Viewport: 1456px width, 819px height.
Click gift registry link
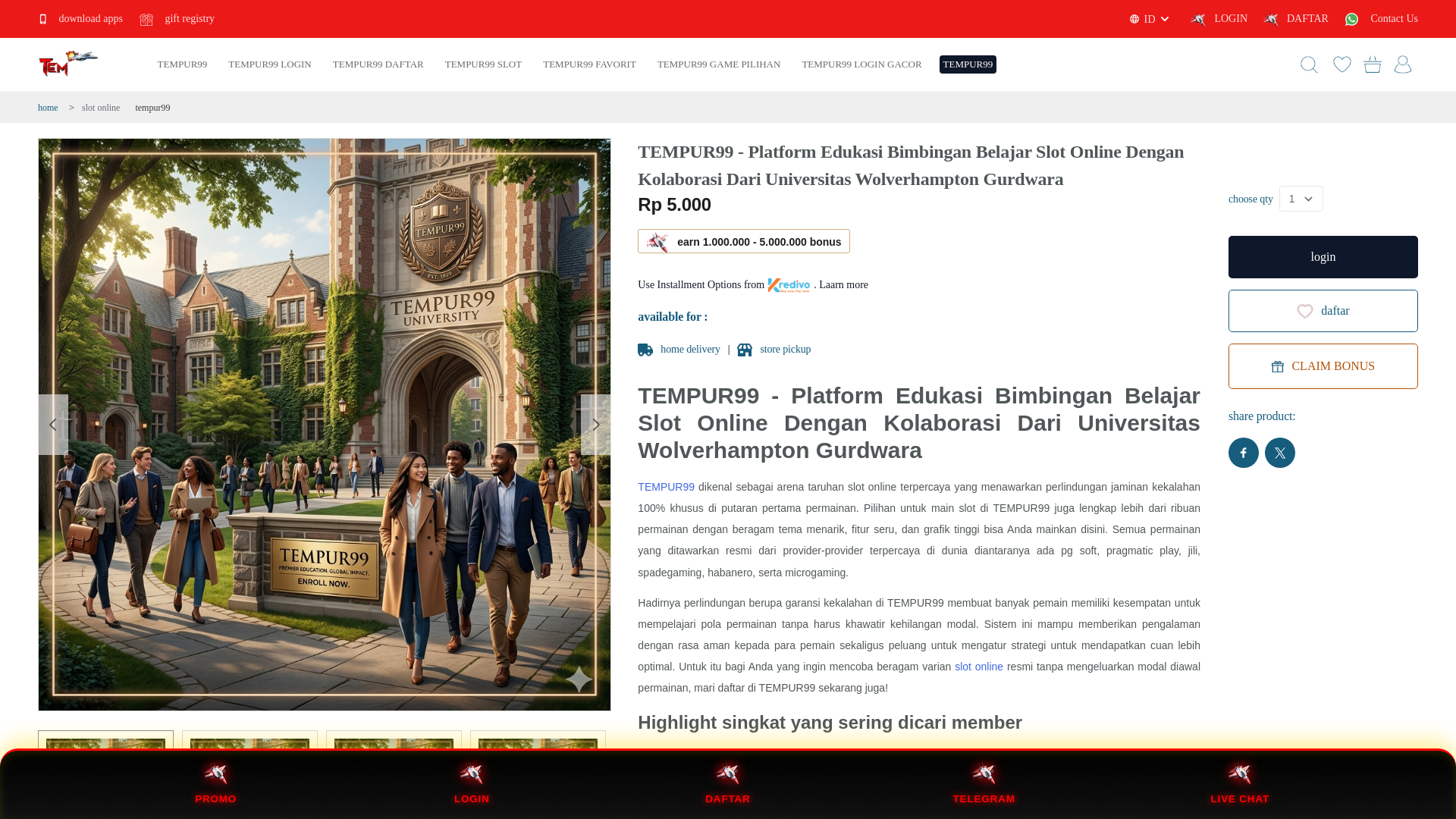[x=190, y=19]
